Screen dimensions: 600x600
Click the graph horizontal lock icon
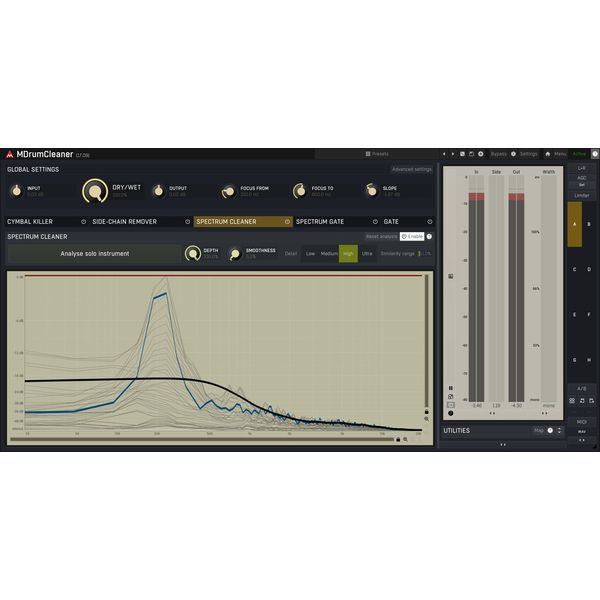[x=398, y=440]
